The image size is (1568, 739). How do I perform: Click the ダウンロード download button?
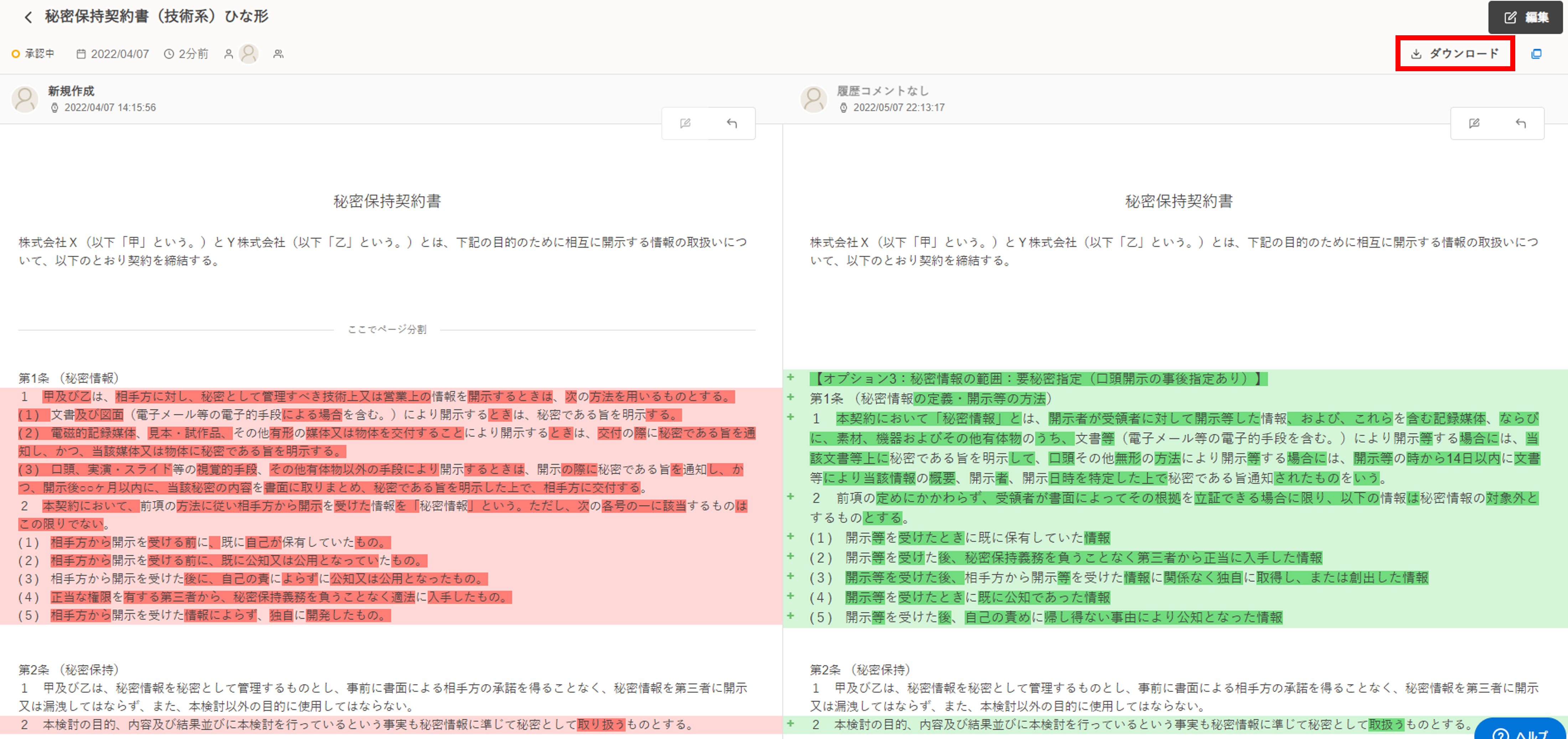pos(1455,54)
